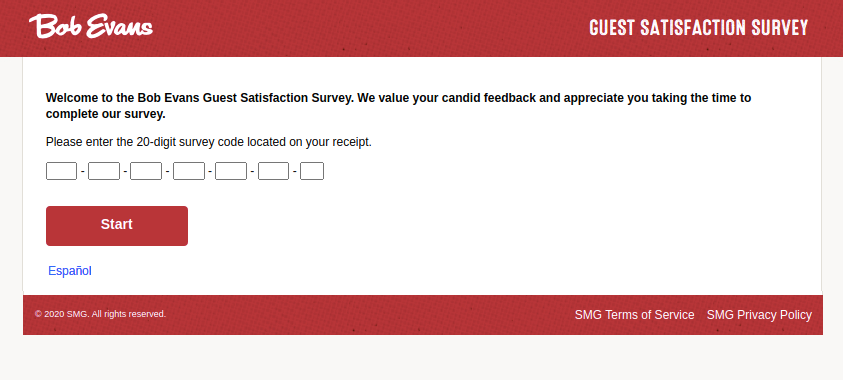
Task: Click the Bob Evans logo
Action: click(91, 26)
